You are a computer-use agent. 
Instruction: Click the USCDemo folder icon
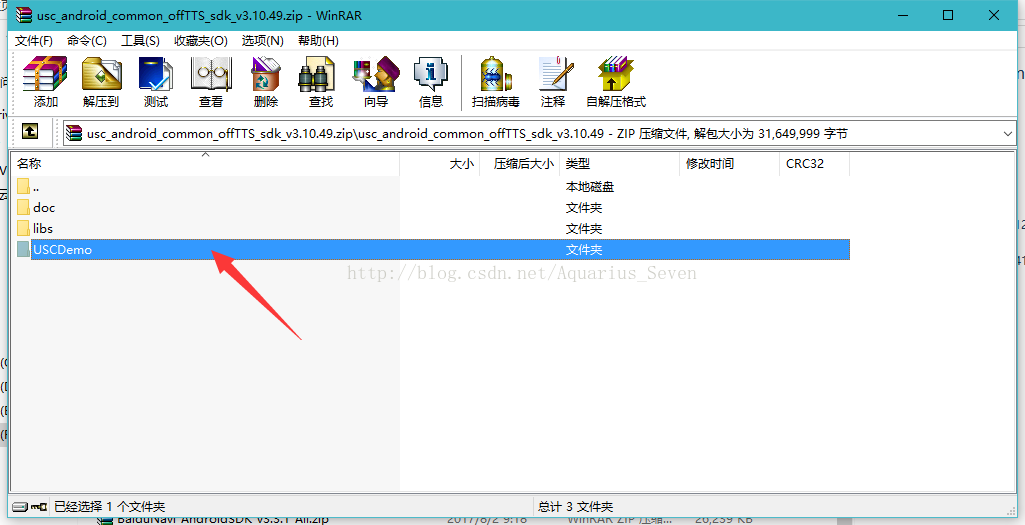pos(24,249)
